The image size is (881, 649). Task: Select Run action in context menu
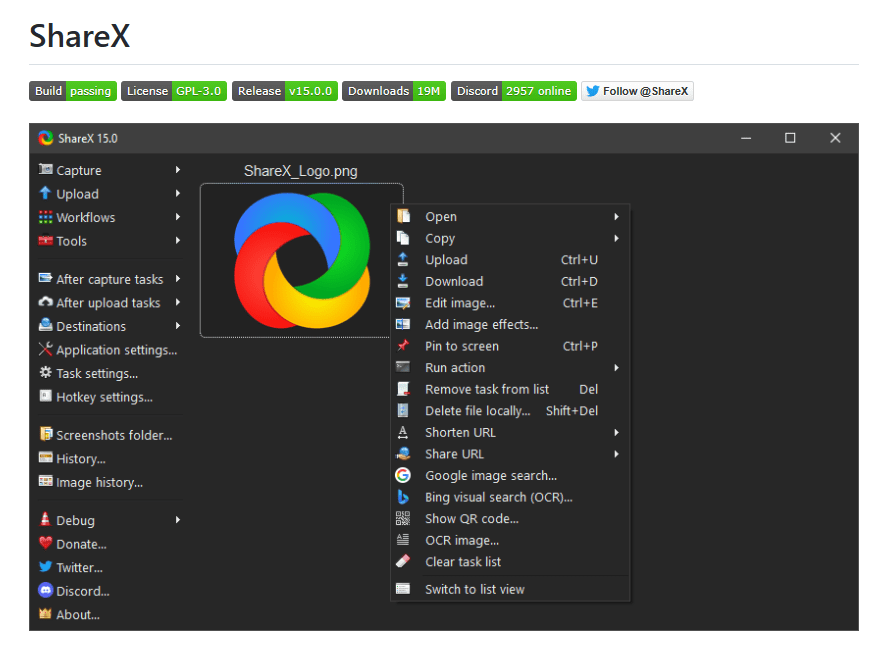(x=510, y=367)
